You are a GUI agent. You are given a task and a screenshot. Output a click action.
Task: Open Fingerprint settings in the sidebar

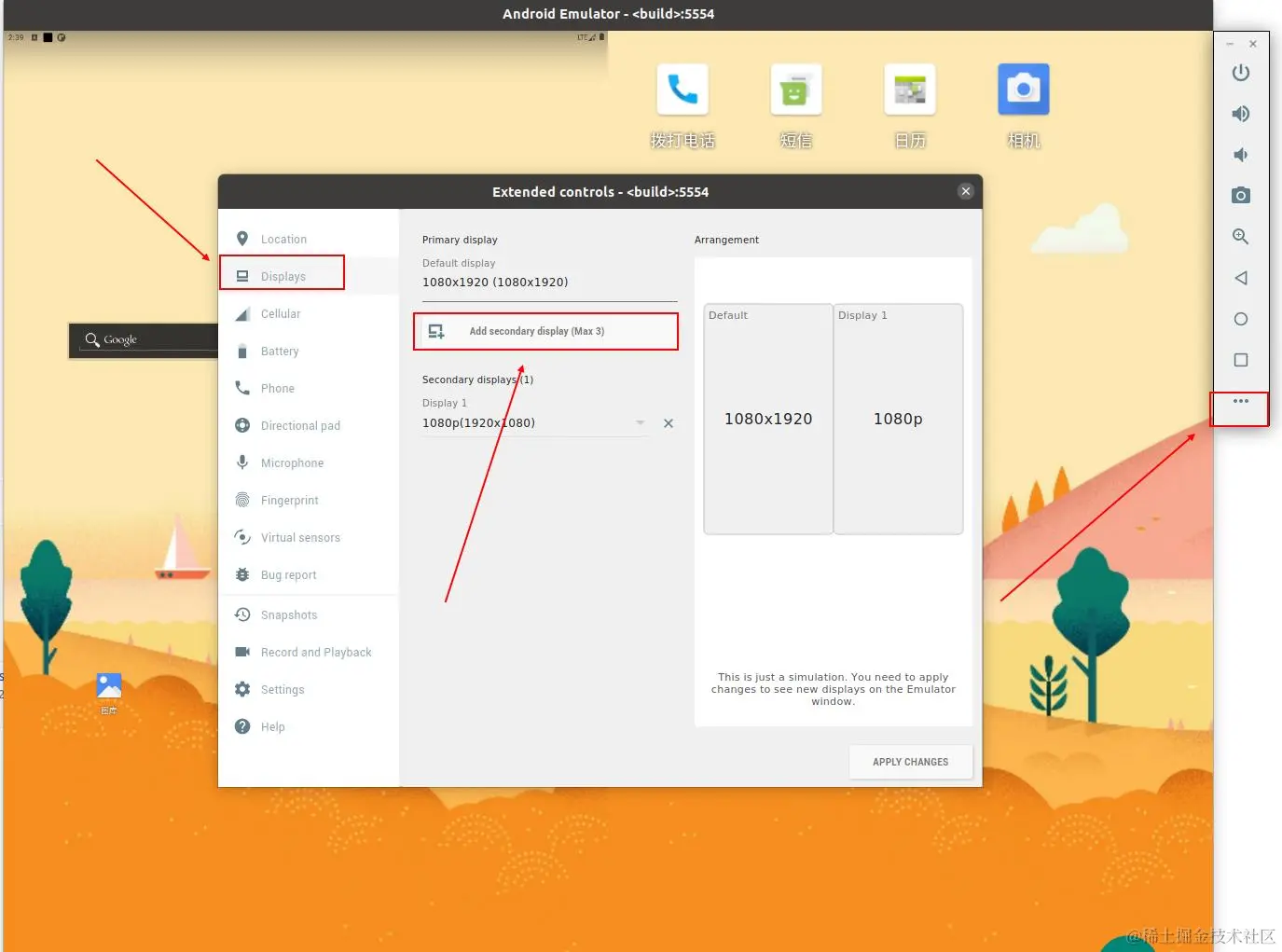[309, 500]
